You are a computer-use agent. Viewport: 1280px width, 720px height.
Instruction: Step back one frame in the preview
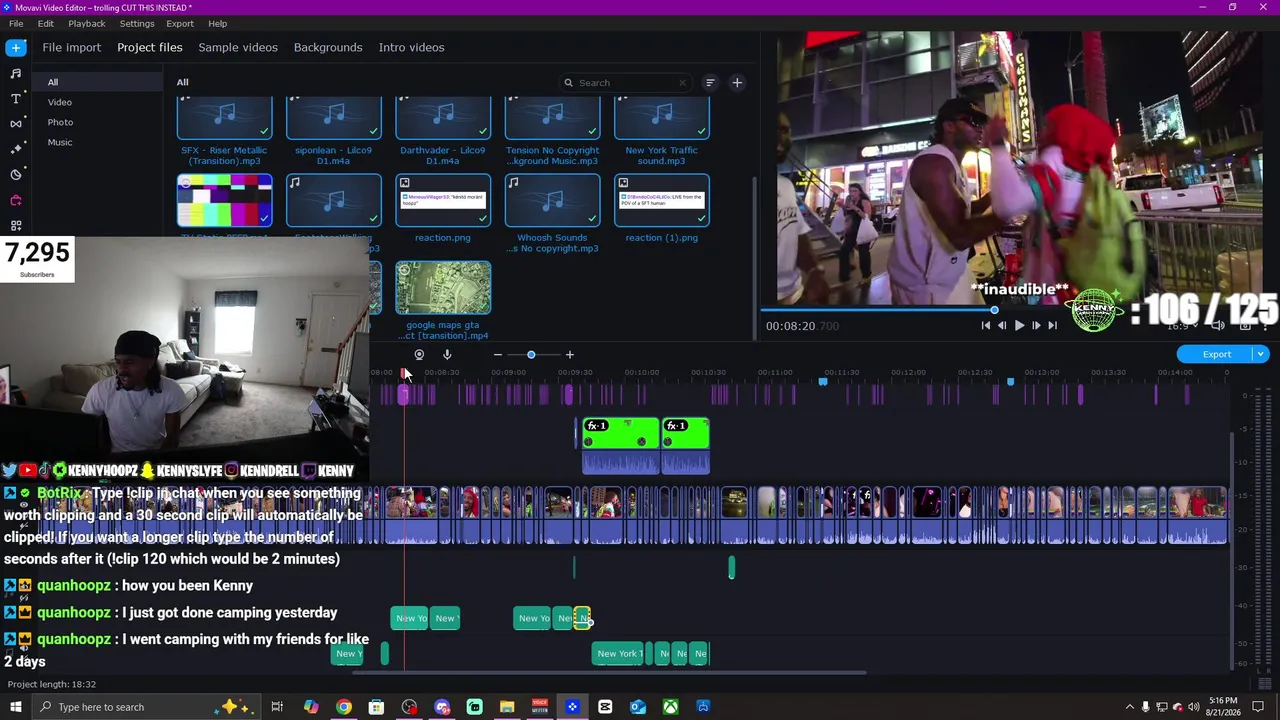click(1002, 325)
